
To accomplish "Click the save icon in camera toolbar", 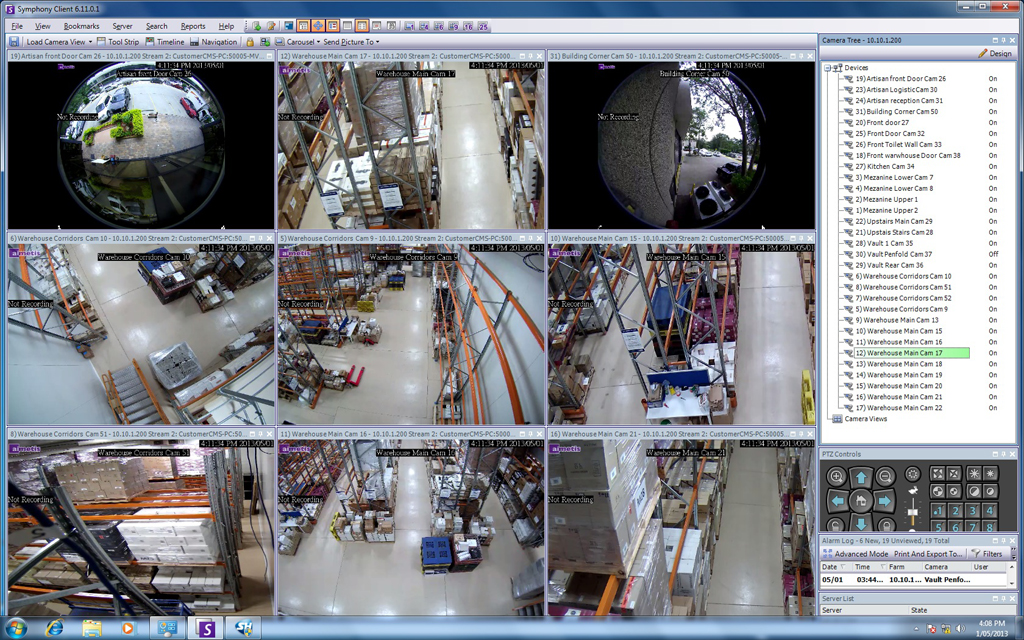I will click(14, 42).
